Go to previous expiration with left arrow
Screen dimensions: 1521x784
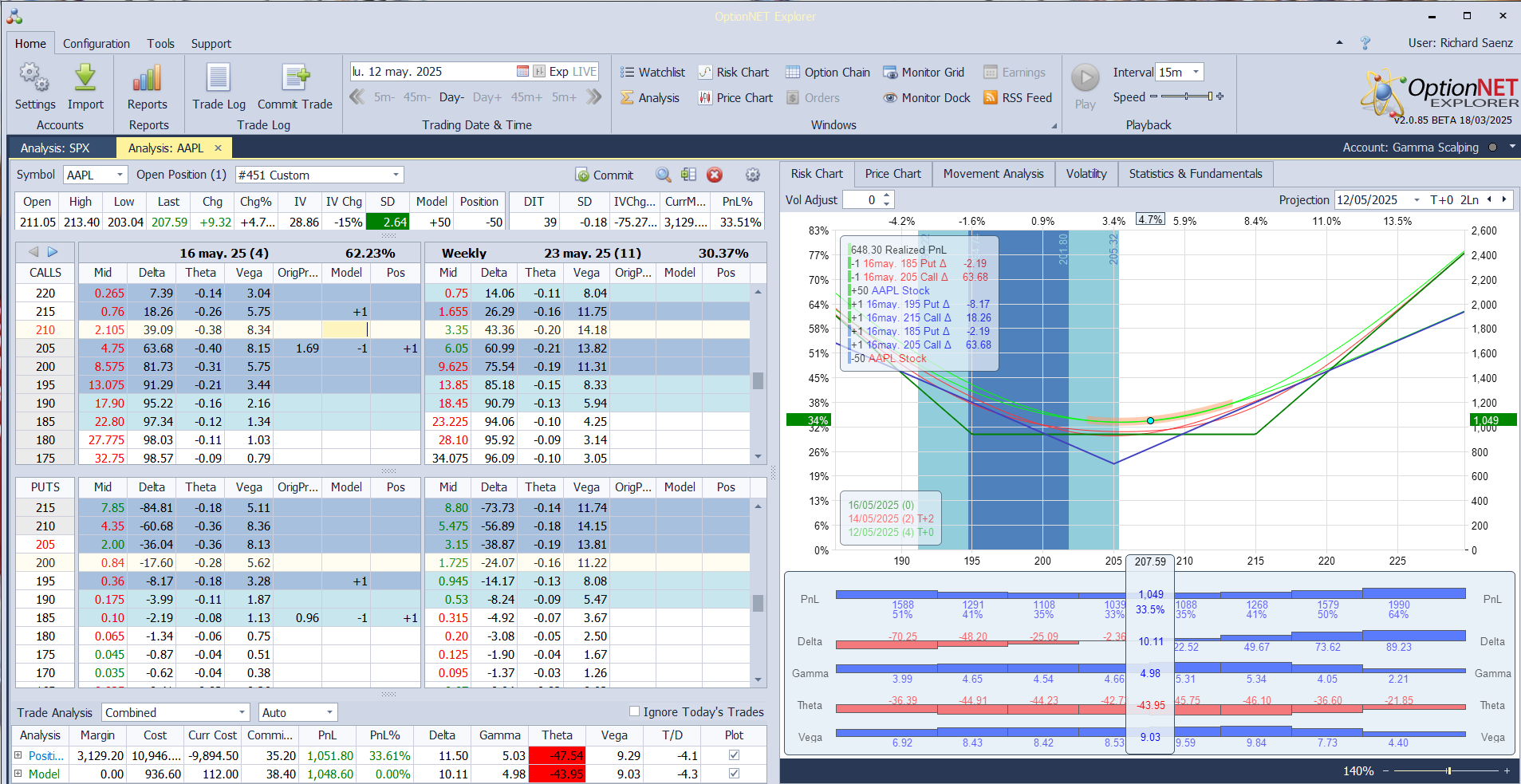[x=33, y=252]
